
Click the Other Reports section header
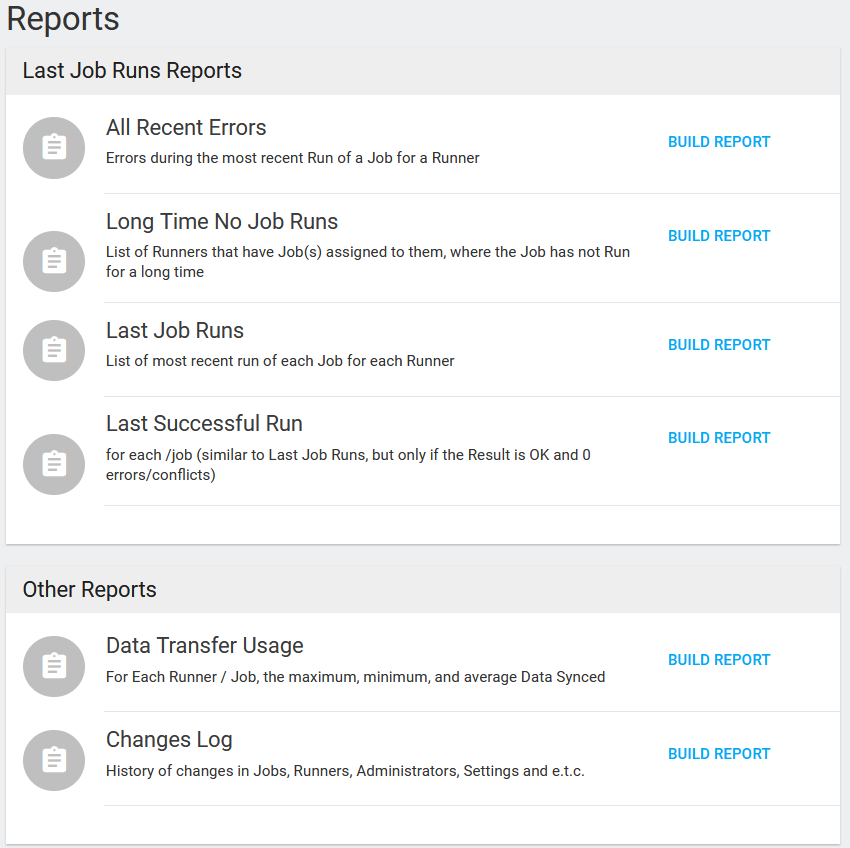pos(89,590)
